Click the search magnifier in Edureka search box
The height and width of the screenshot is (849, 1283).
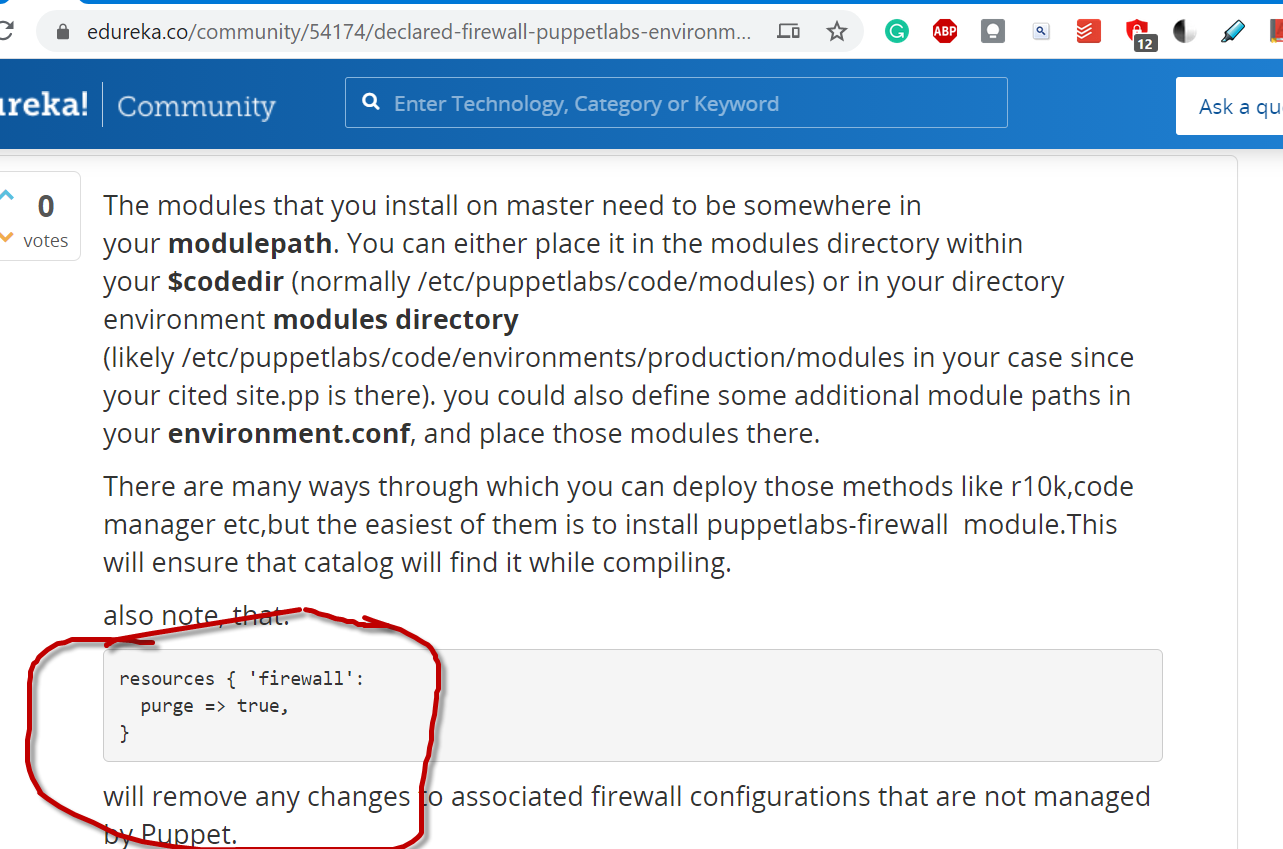pyautogui.click(x=371, y=103)
